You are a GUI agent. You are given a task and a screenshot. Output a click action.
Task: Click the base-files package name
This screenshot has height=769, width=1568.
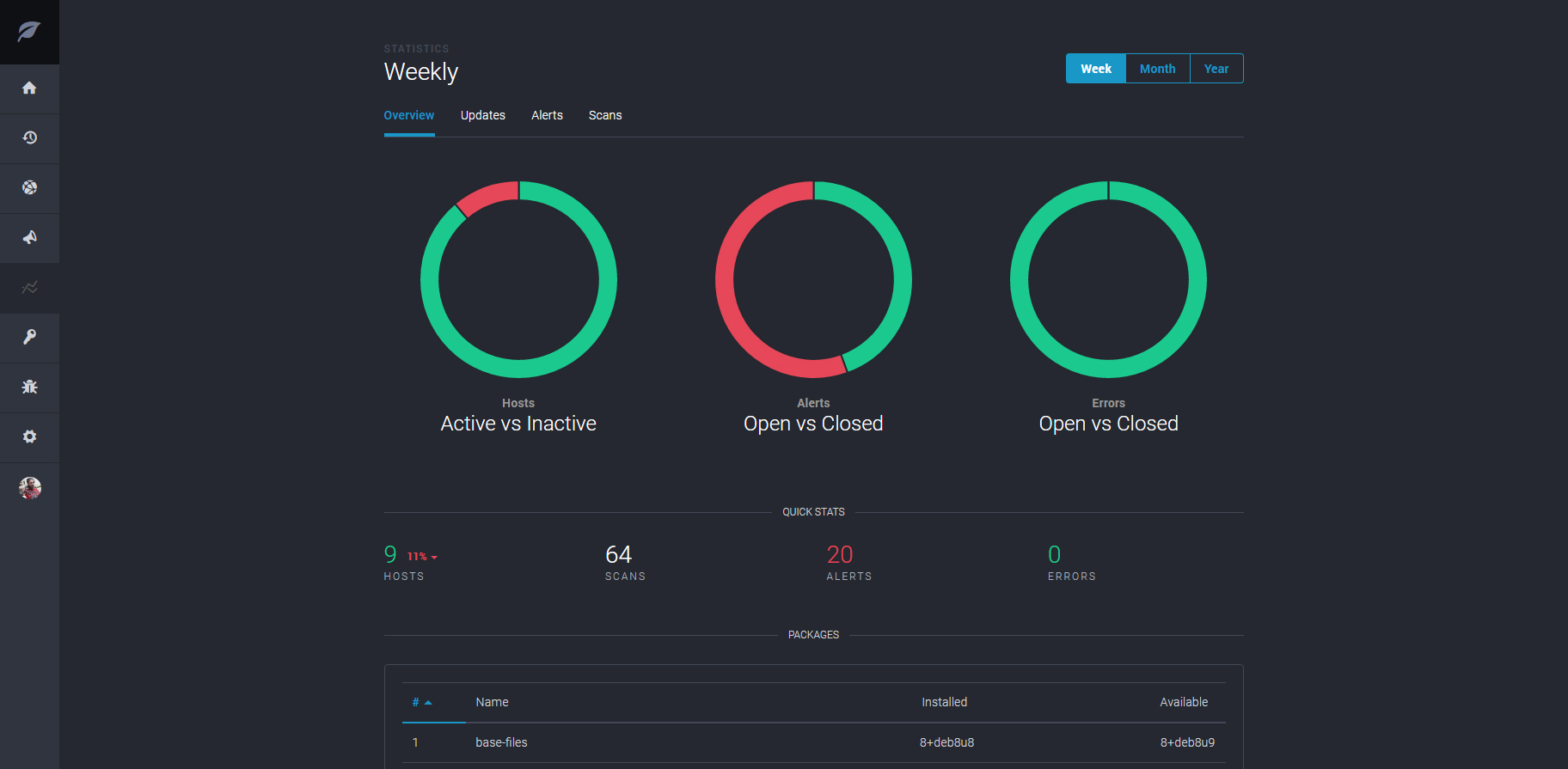[502, 742]
